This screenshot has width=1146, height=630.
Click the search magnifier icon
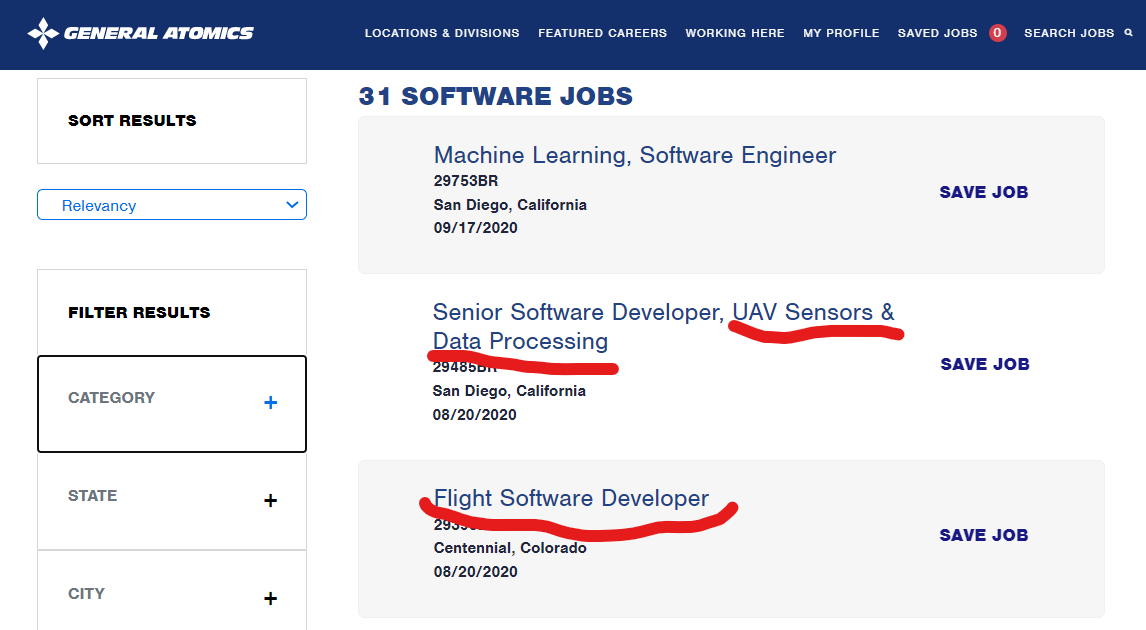point(1128,33)
